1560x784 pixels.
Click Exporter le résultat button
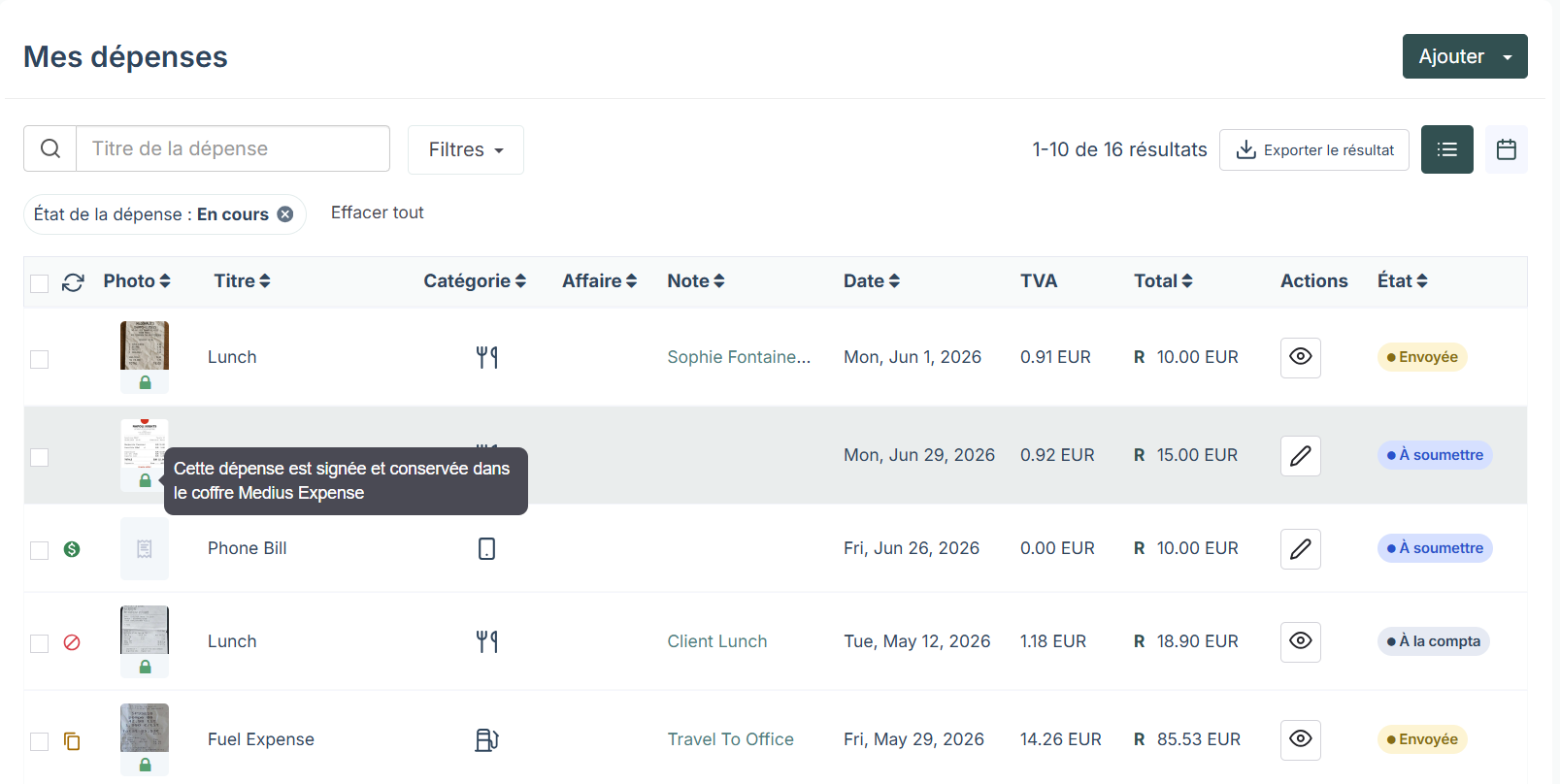coord(1314,149)
